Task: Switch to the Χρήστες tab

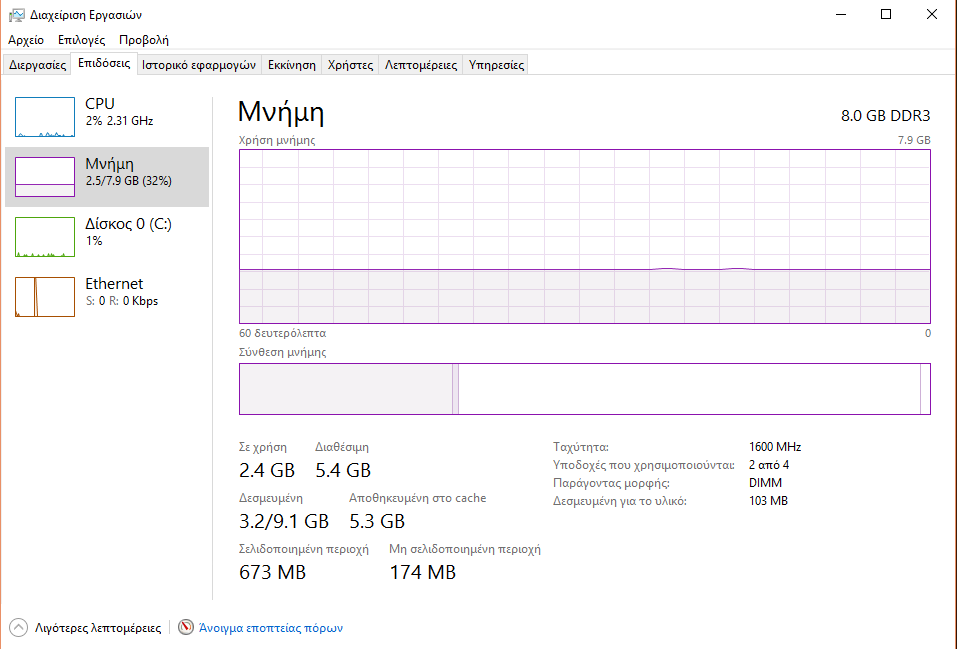Action: pyautogui.click(x=350, y=65)
